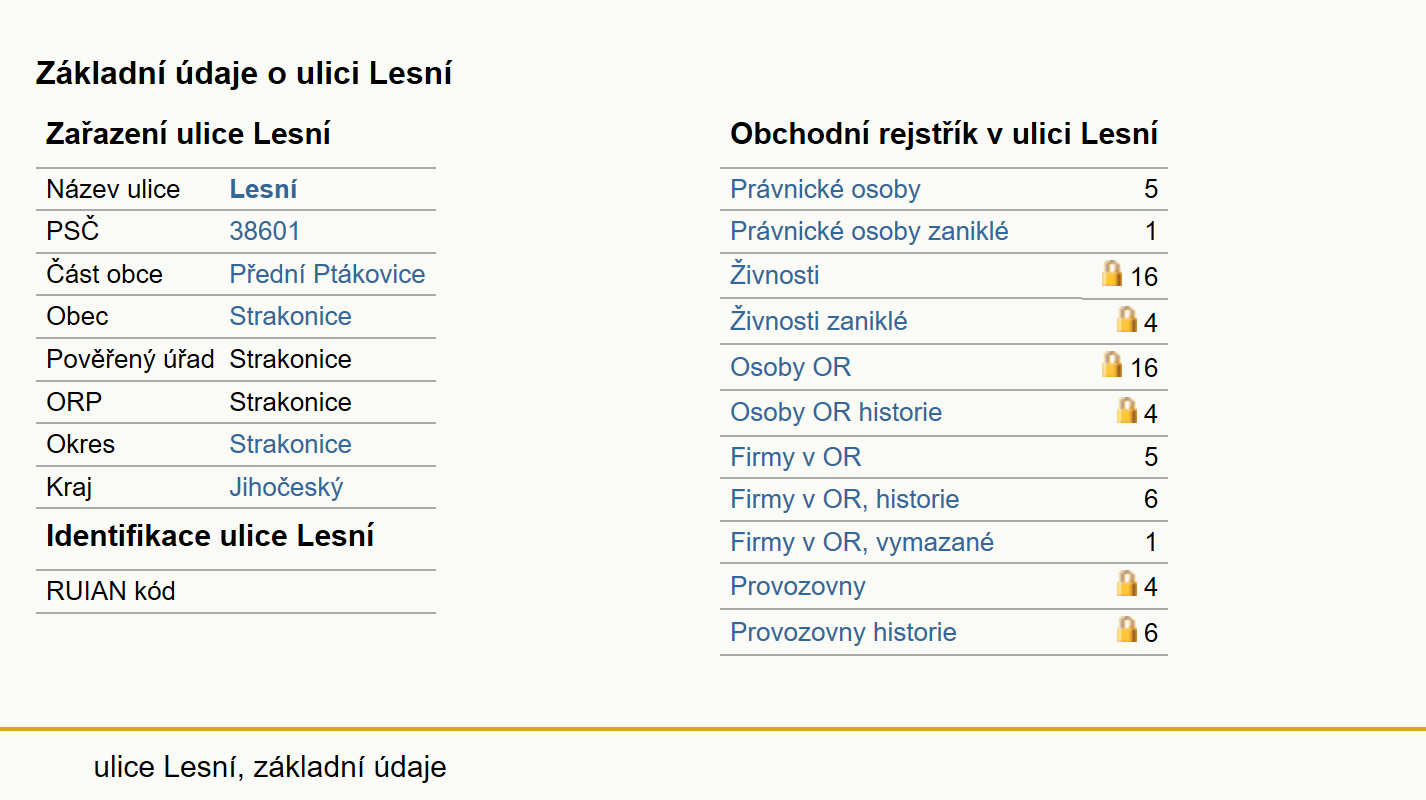Viewport: 1426px width, 800px height.
Task: Click the postal code 38601 link
Action: coord(264,232)
